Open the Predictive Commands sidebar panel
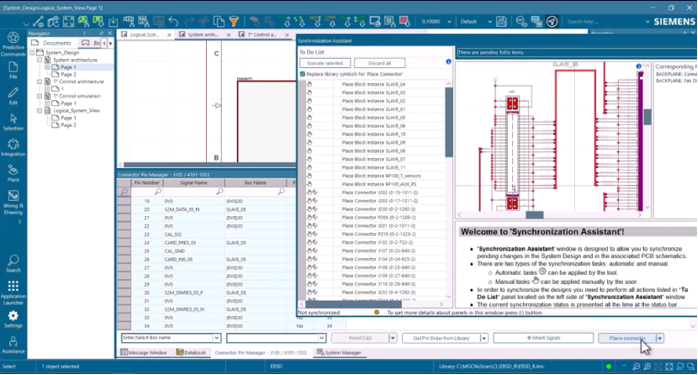Screen dimensions: 698x375 pos(13,44)
